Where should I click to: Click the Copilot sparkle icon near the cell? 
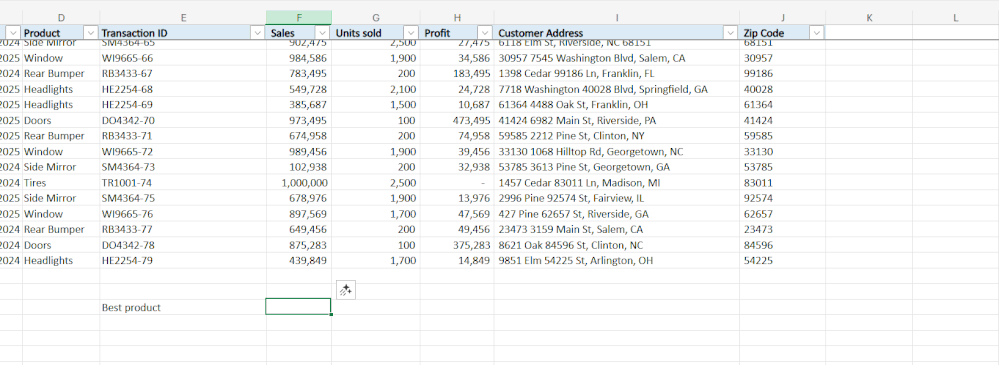pos(345,290)
